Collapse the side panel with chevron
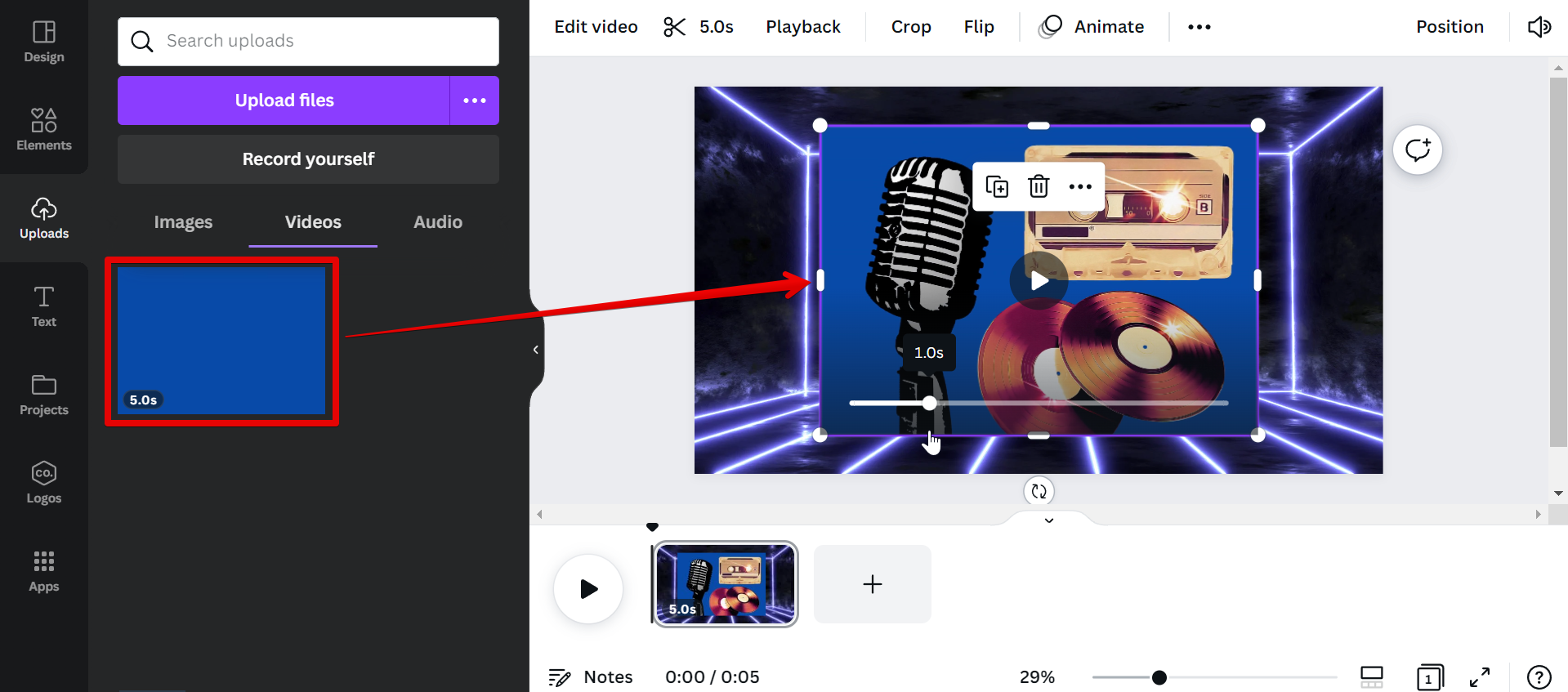Screen dimensions: 1568x692 pos(536,350)
